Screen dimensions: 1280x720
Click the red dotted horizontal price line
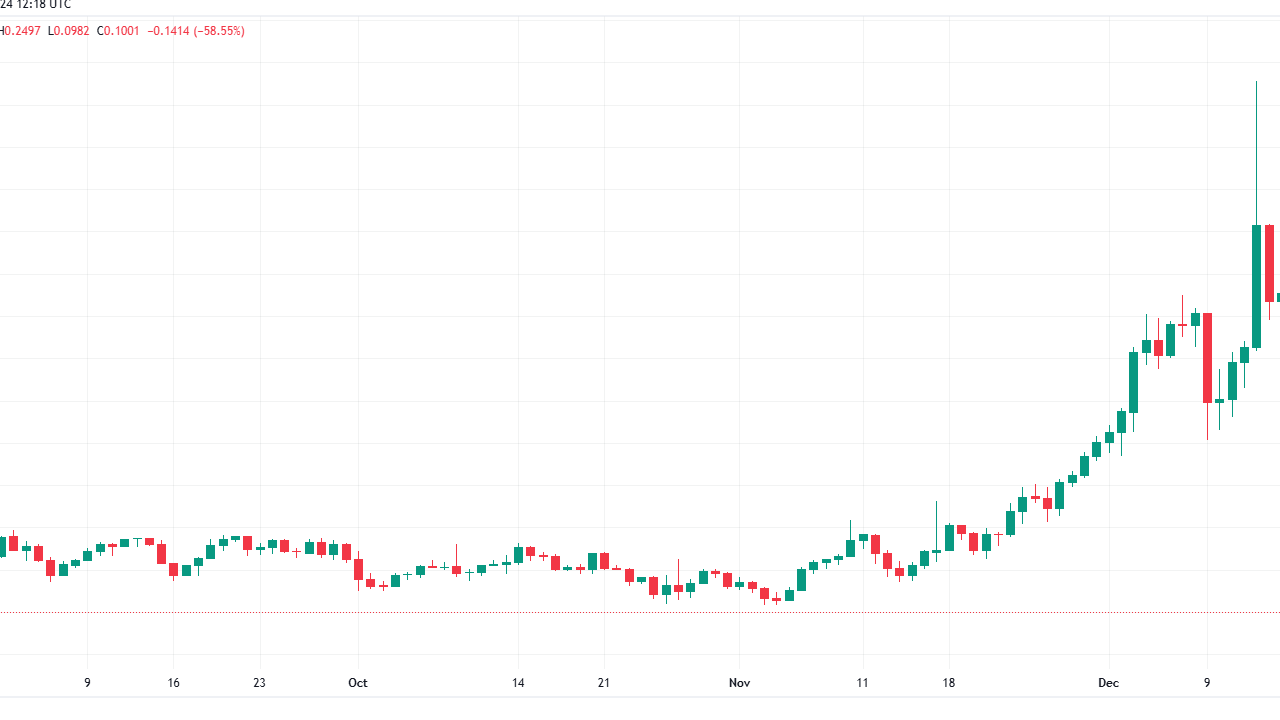[x=640, y=612]
